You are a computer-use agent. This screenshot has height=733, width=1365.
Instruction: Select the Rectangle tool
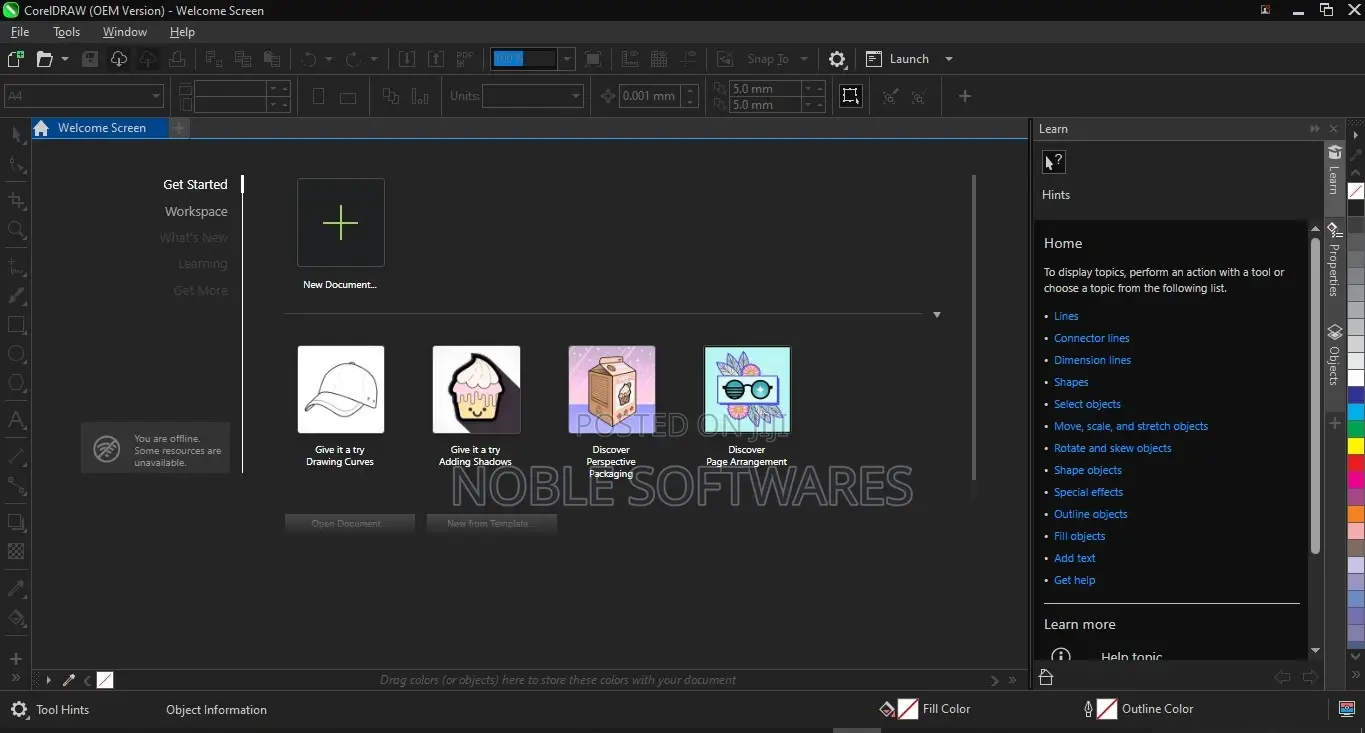pyautogui.click(x=16, y=325)
